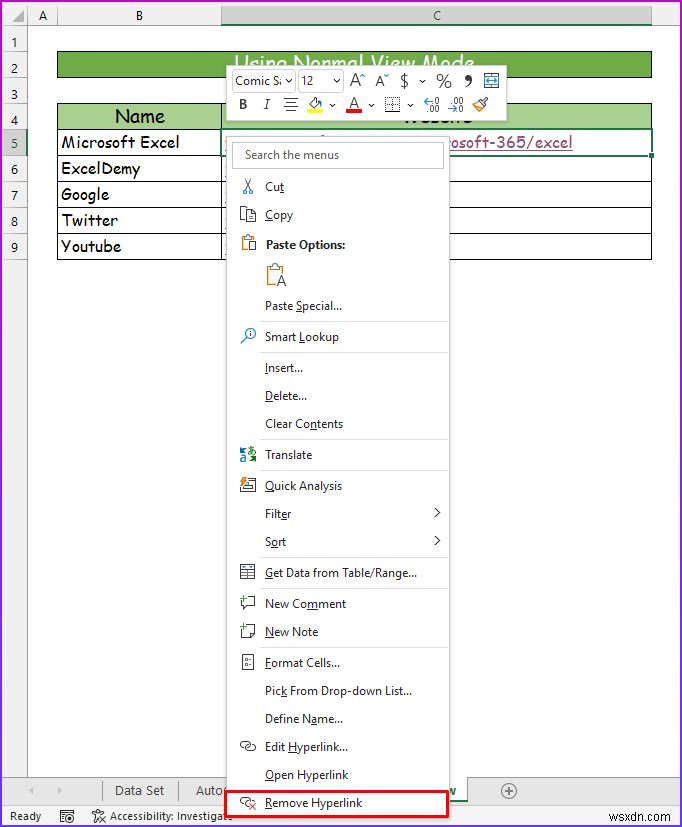Click next sheet navigation arrow
Image resolution: width=682 pixels, height=827 pixels.
tap(60, 791)
